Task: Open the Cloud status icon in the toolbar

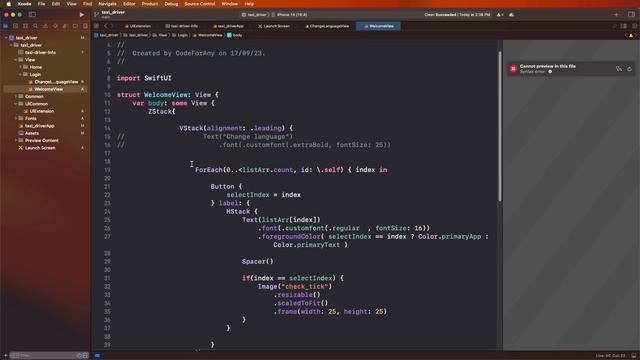Action: (x=511, y=15)
